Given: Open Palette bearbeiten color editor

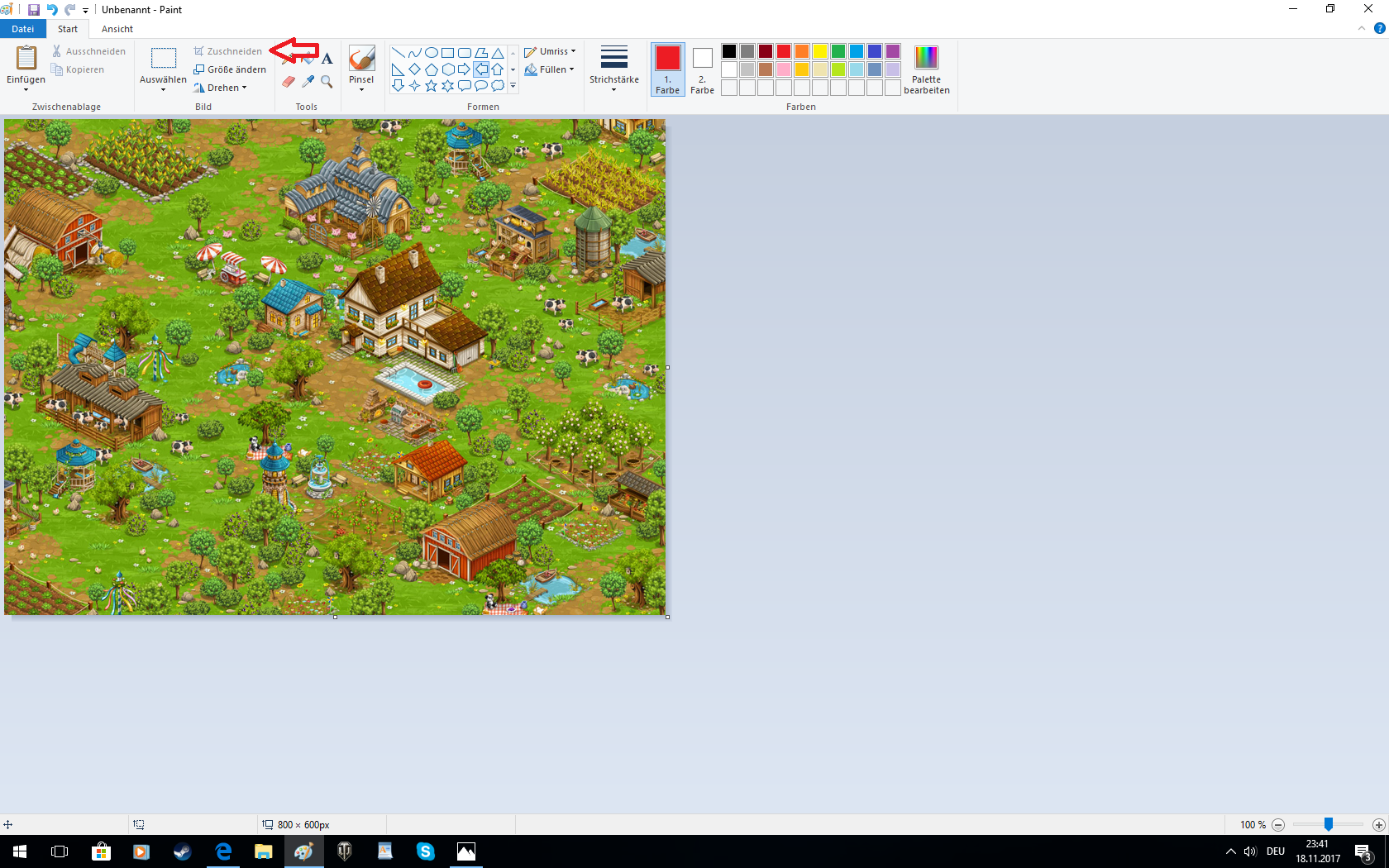Looking at the screenshot, I should tap(926, 69).
